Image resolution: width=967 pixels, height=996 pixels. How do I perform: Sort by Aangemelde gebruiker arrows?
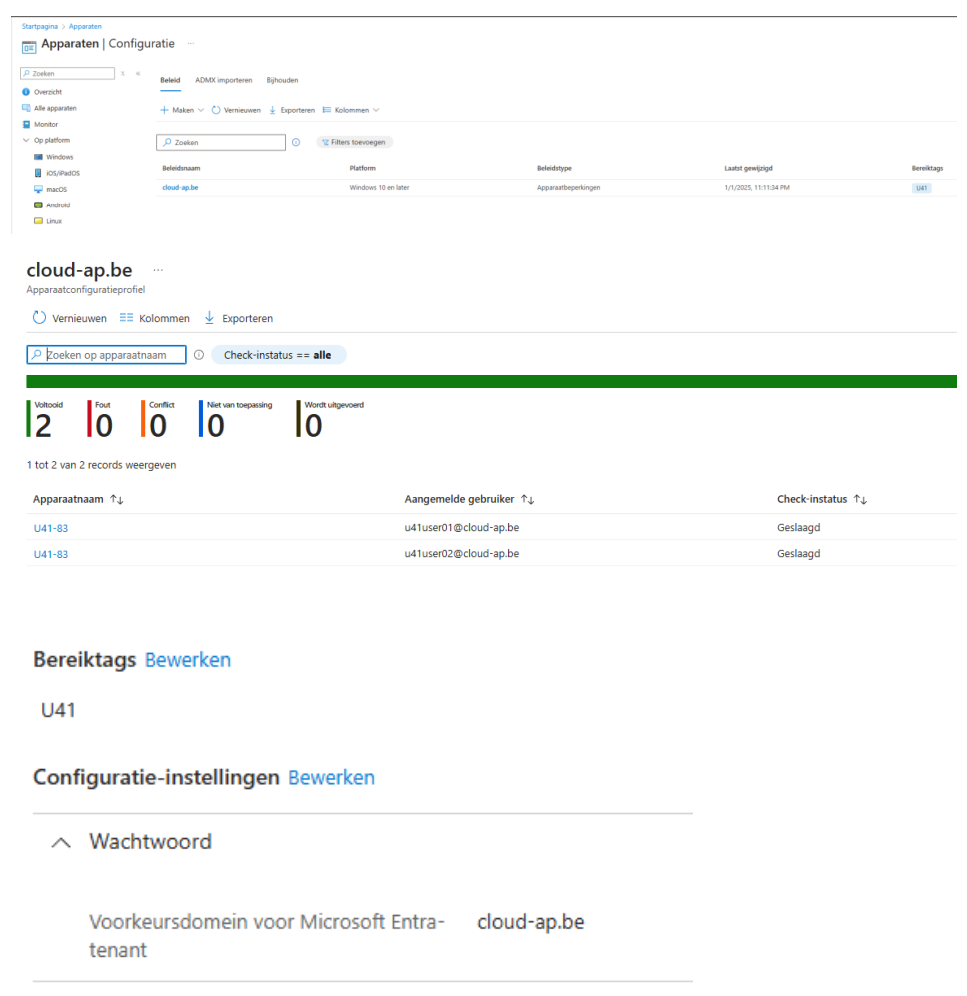527,499
